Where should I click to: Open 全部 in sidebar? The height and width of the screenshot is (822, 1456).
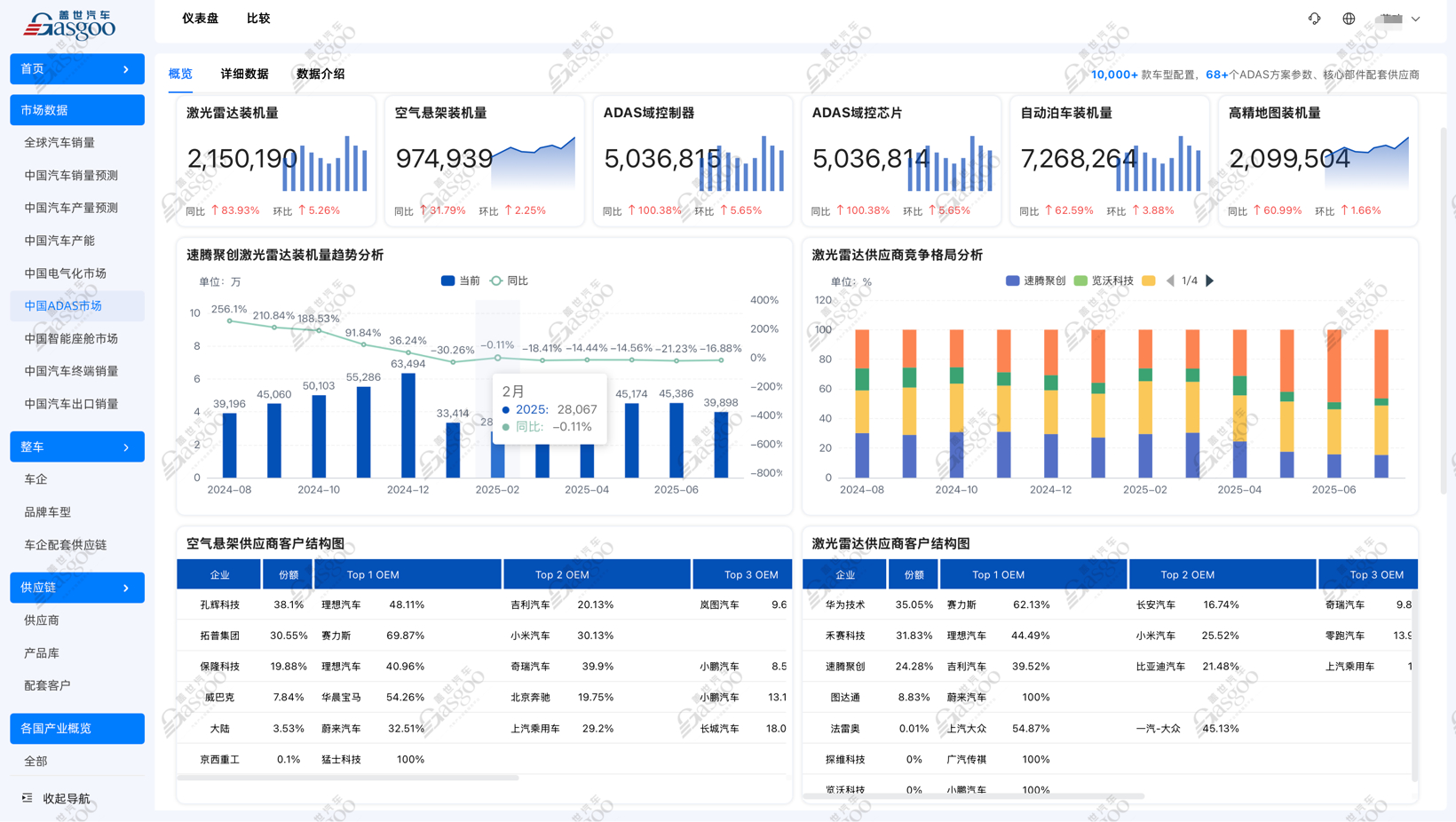[36, 762]
